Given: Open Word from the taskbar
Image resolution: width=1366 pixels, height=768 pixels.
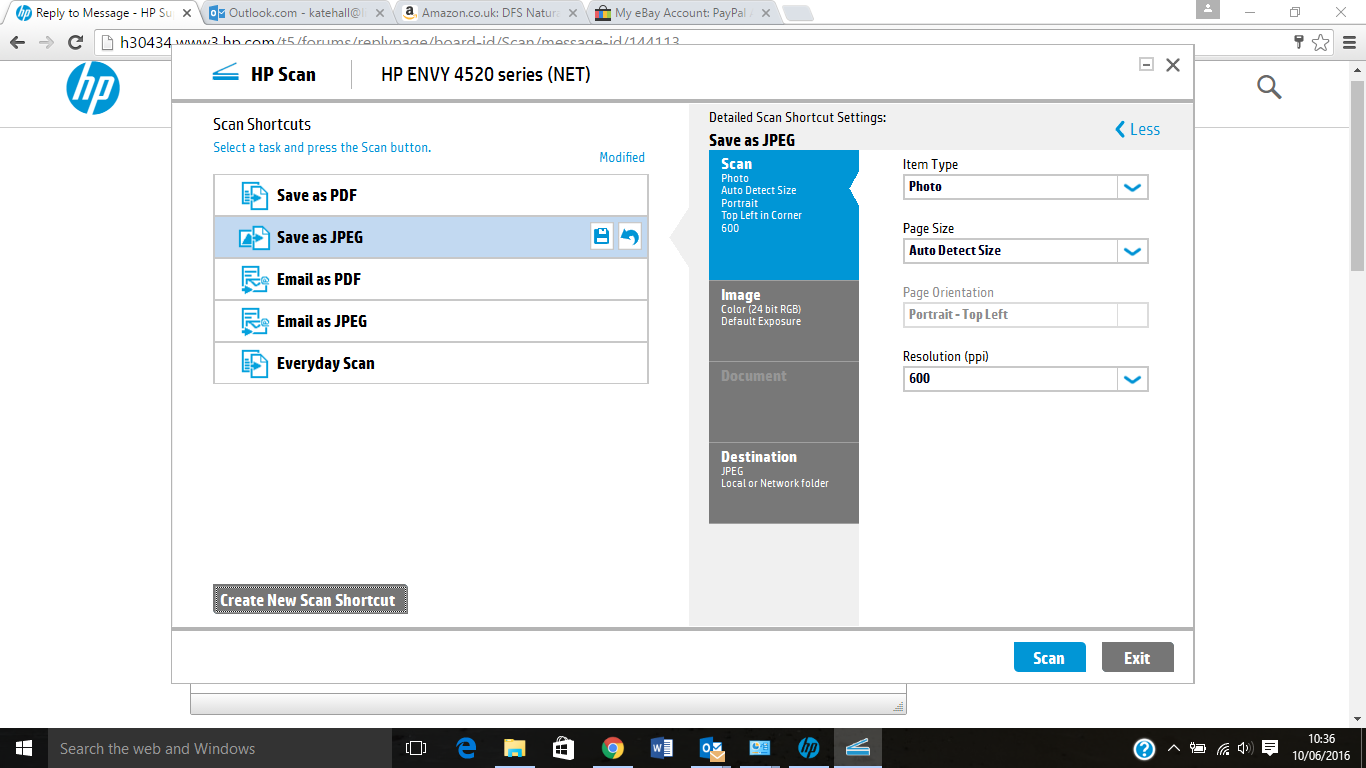Looking at the screenshot, I should pos(661,748).
